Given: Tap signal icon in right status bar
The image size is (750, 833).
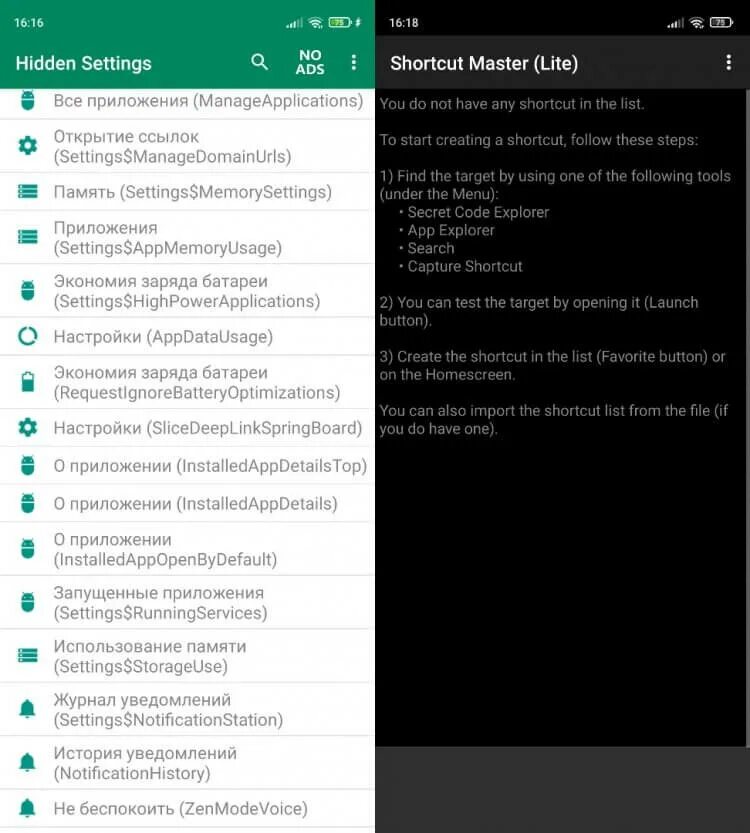Looking at the screenshot, I should tap(675, 23).
